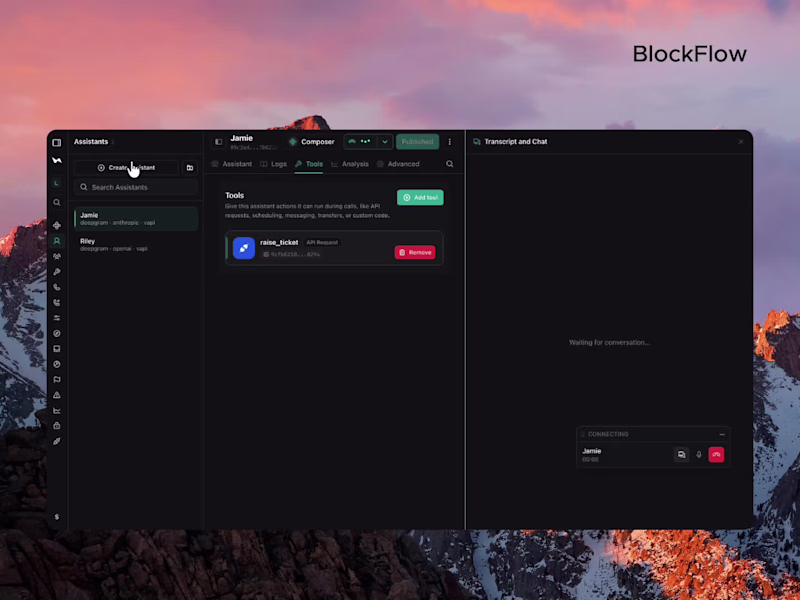The height and width of the screenshot is (600, 800).
Task: Open chat icon in the call widget
Action: click(682, 455)
